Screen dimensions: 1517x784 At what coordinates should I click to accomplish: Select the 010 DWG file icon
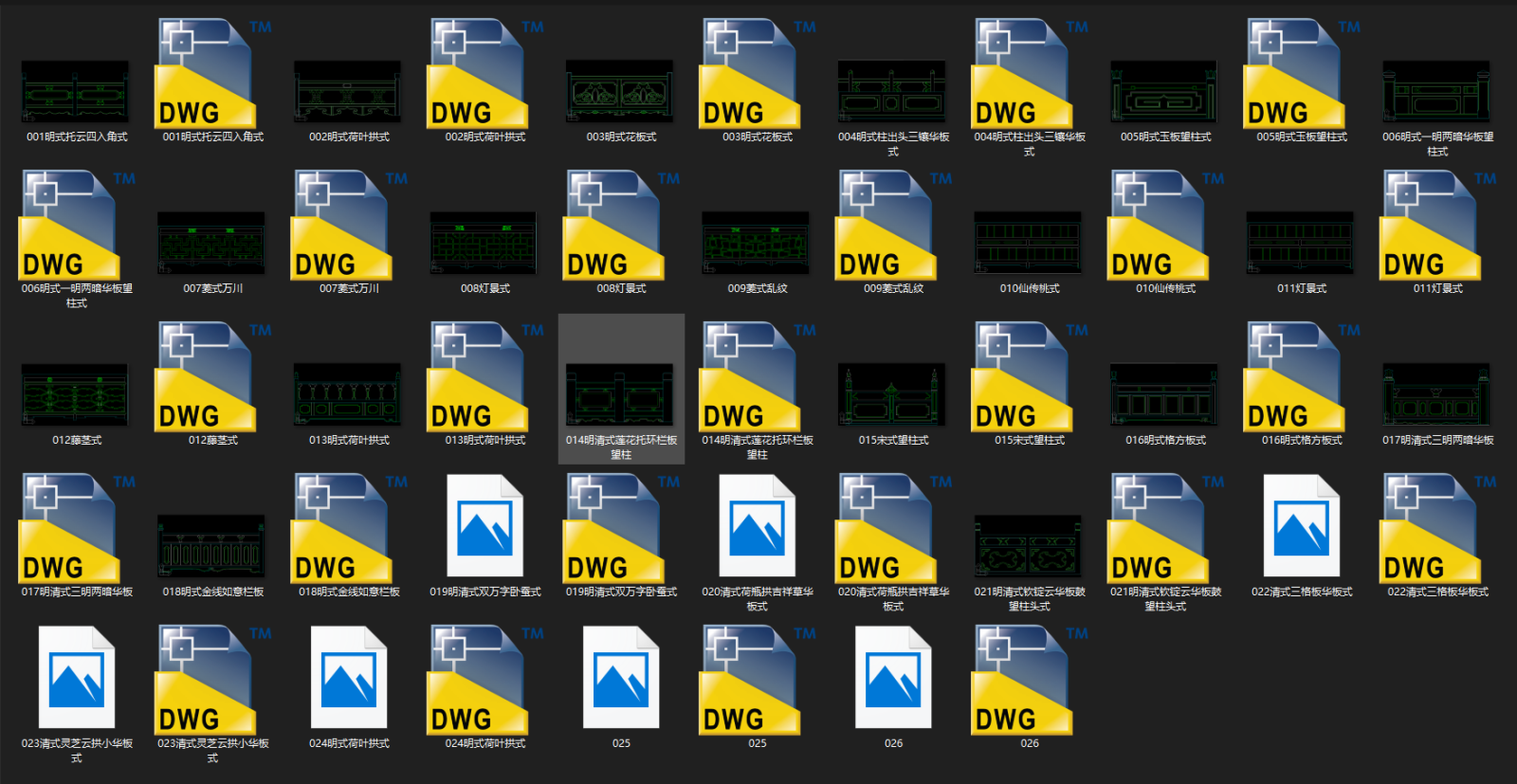tap(1159, 225)
